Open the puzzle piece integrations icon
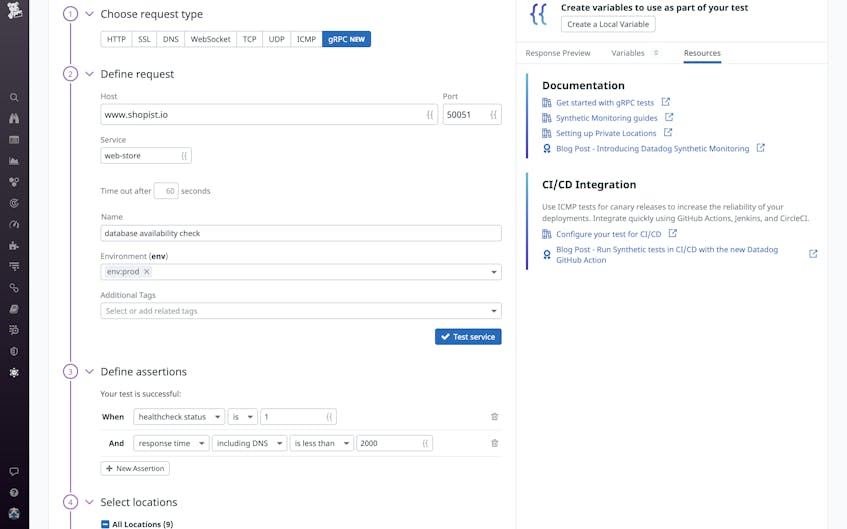Image resolution: width=847 pixels, height=529 pixels. tap(14, 245)
